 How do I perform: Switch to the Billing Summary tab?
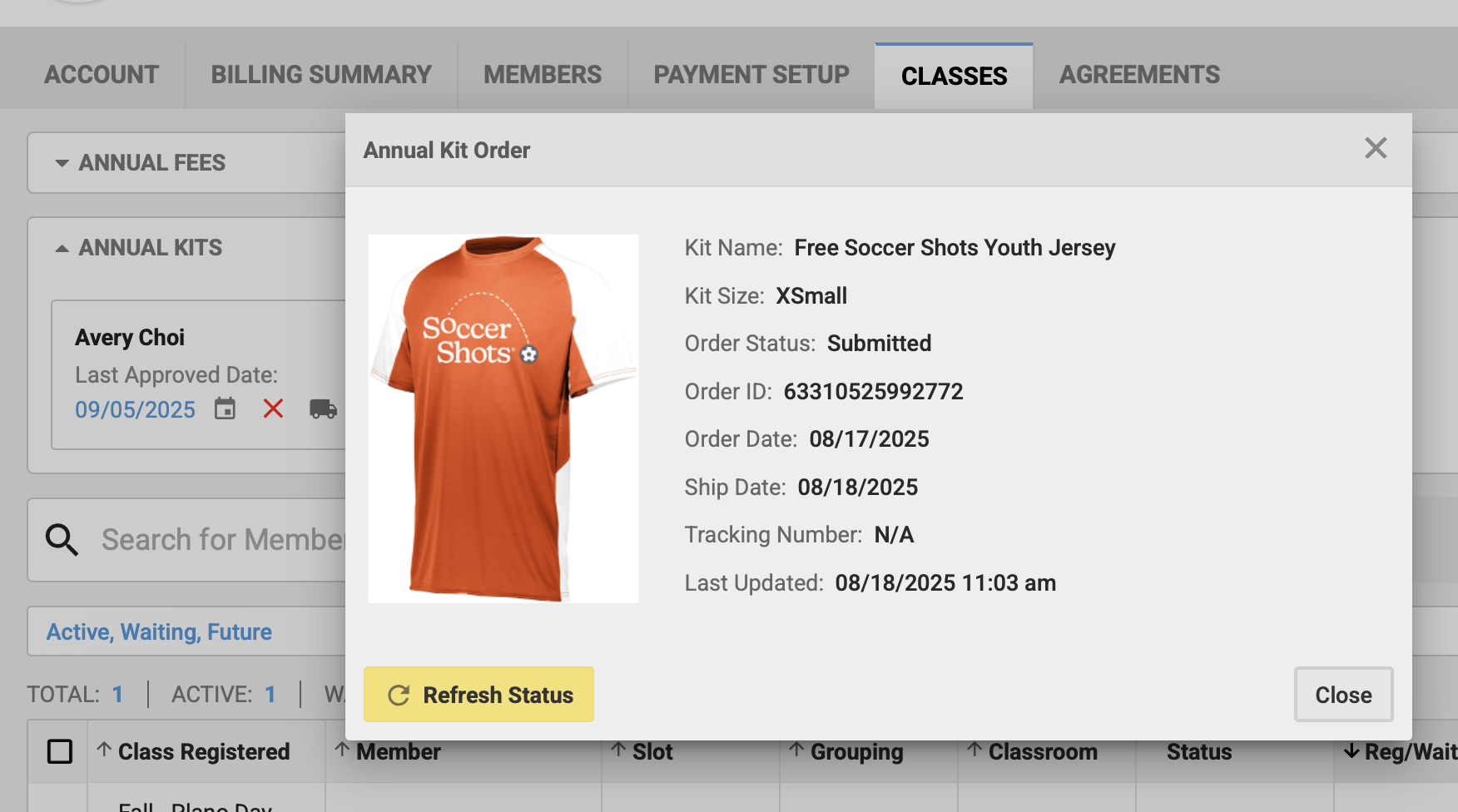point(321,75)
